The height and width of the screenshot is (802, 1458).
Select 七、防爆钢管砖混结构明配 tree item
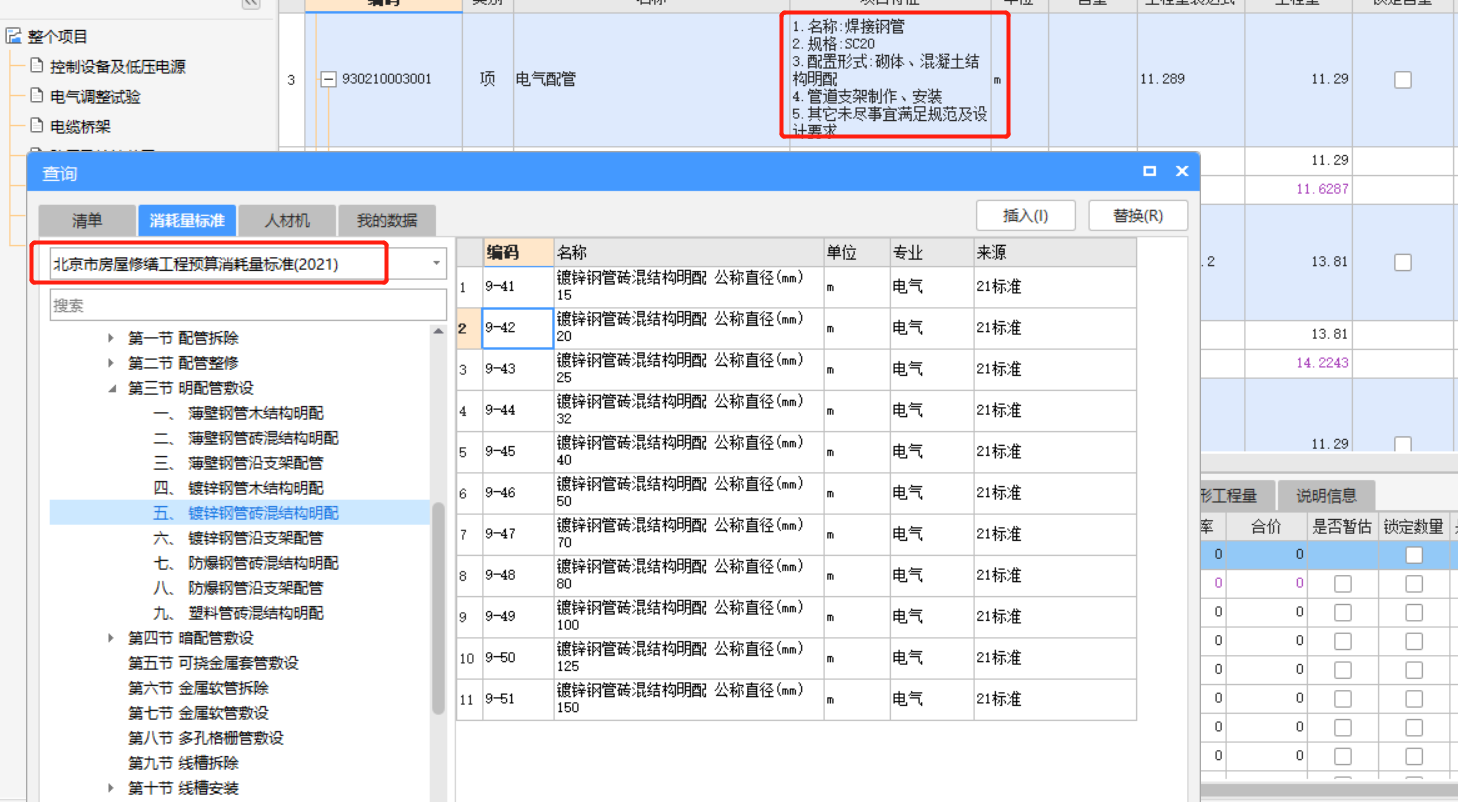[x=246, y=563]
